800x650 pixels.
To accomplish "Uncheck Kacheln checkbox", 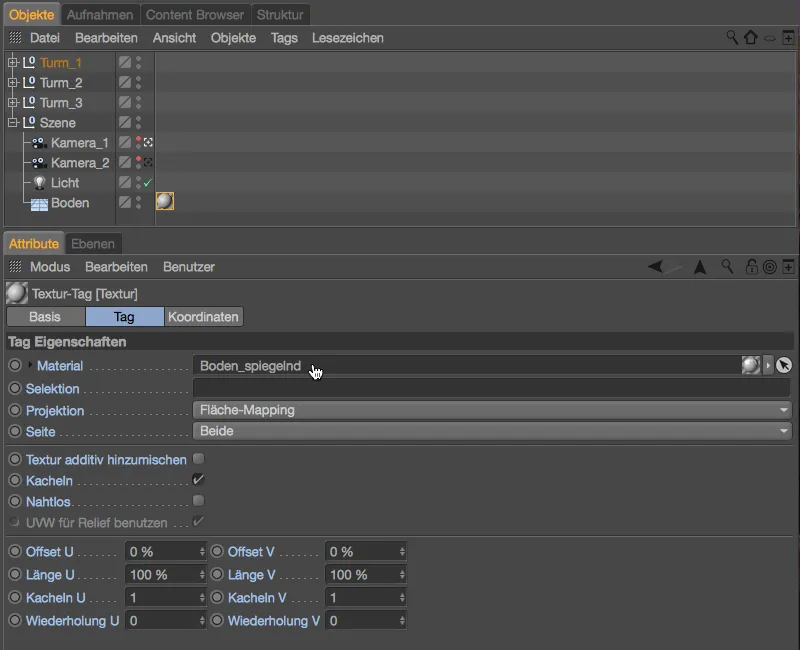I will pyautogui.click(x=198, y=480).
